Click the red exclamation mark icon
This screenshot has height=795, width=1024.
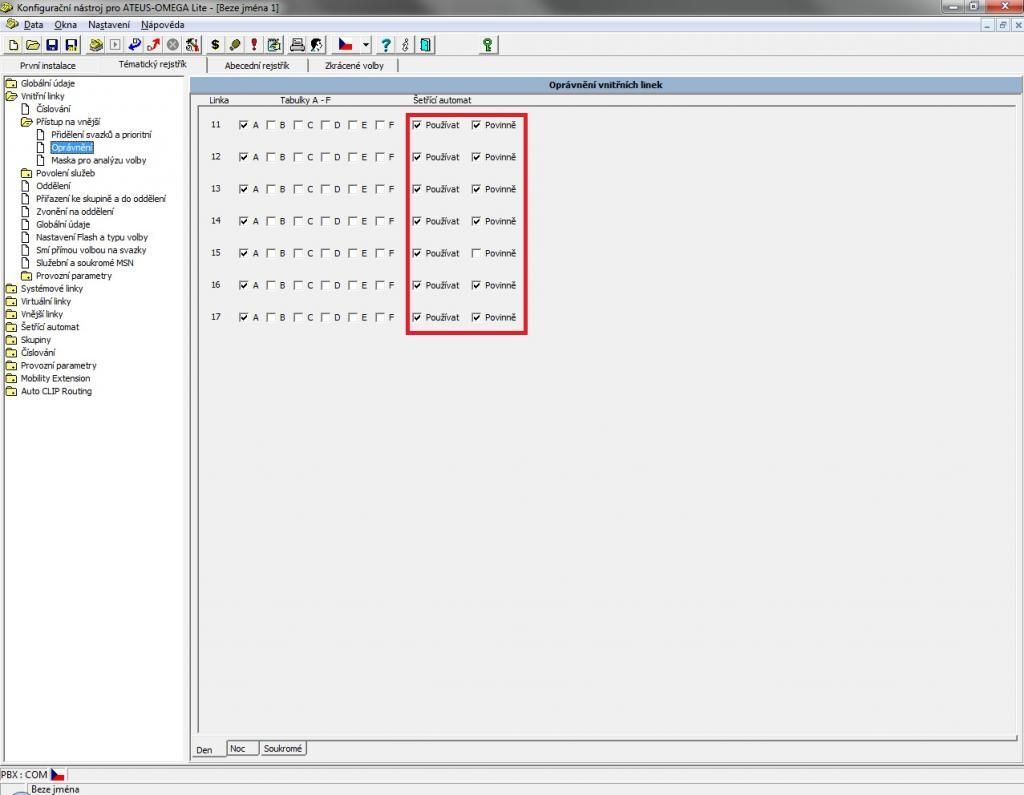(x=254, y=45)
